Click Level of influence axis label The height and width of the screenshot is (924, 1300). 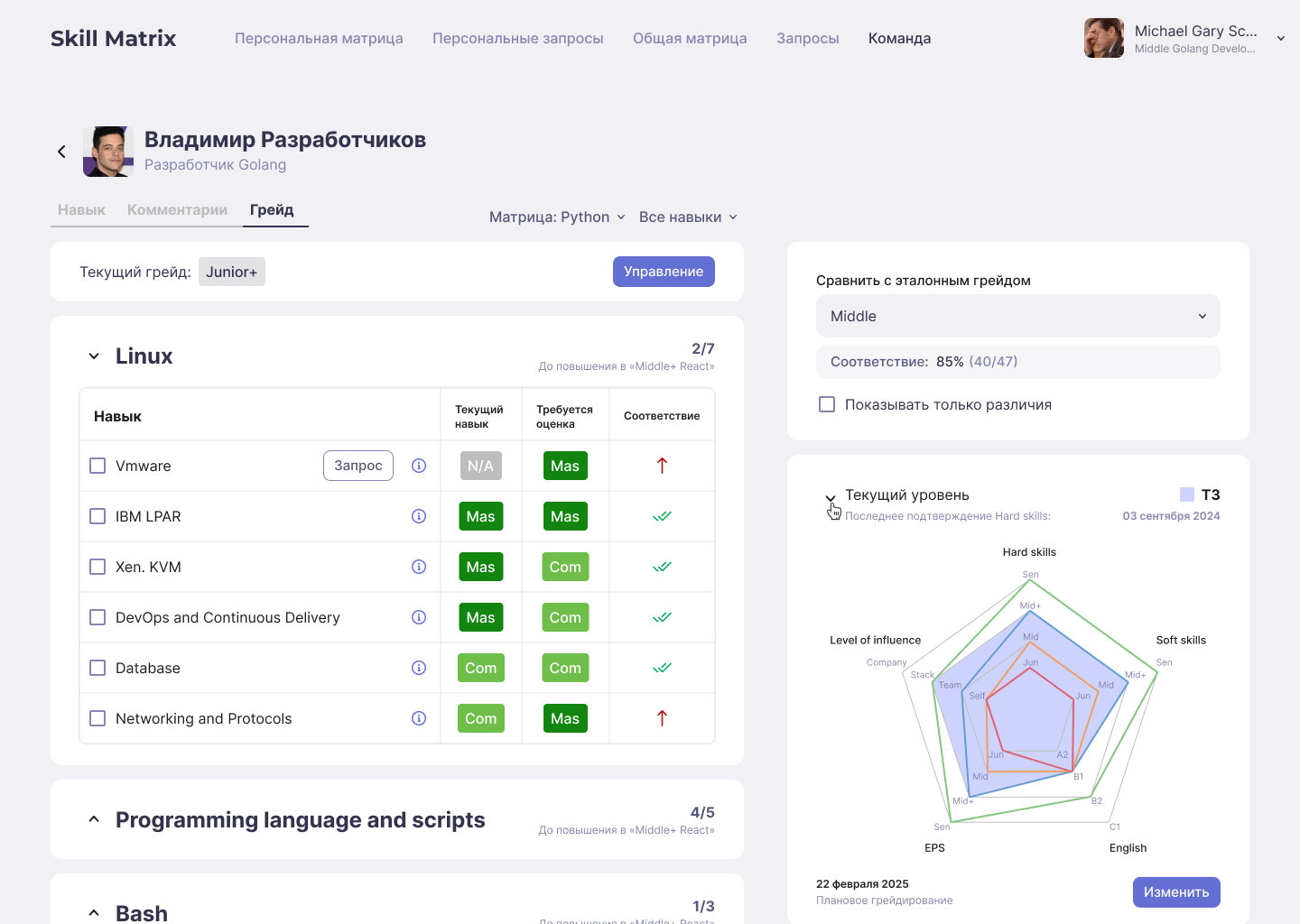coord(875,640)
